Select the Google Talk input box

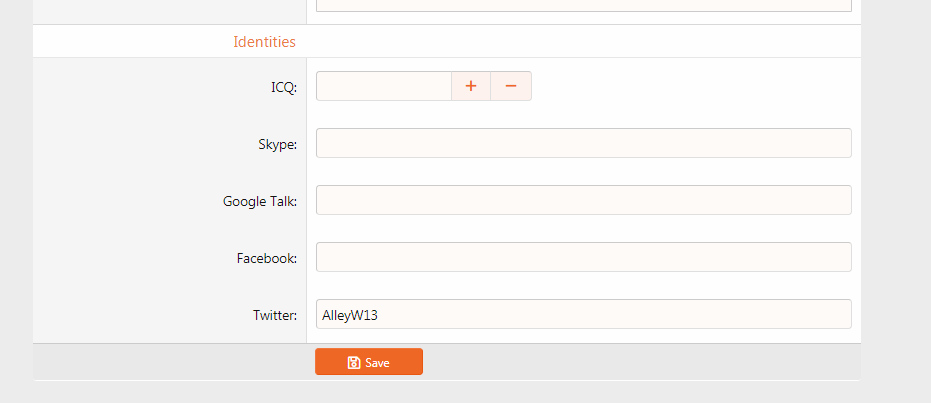(583, 200)
